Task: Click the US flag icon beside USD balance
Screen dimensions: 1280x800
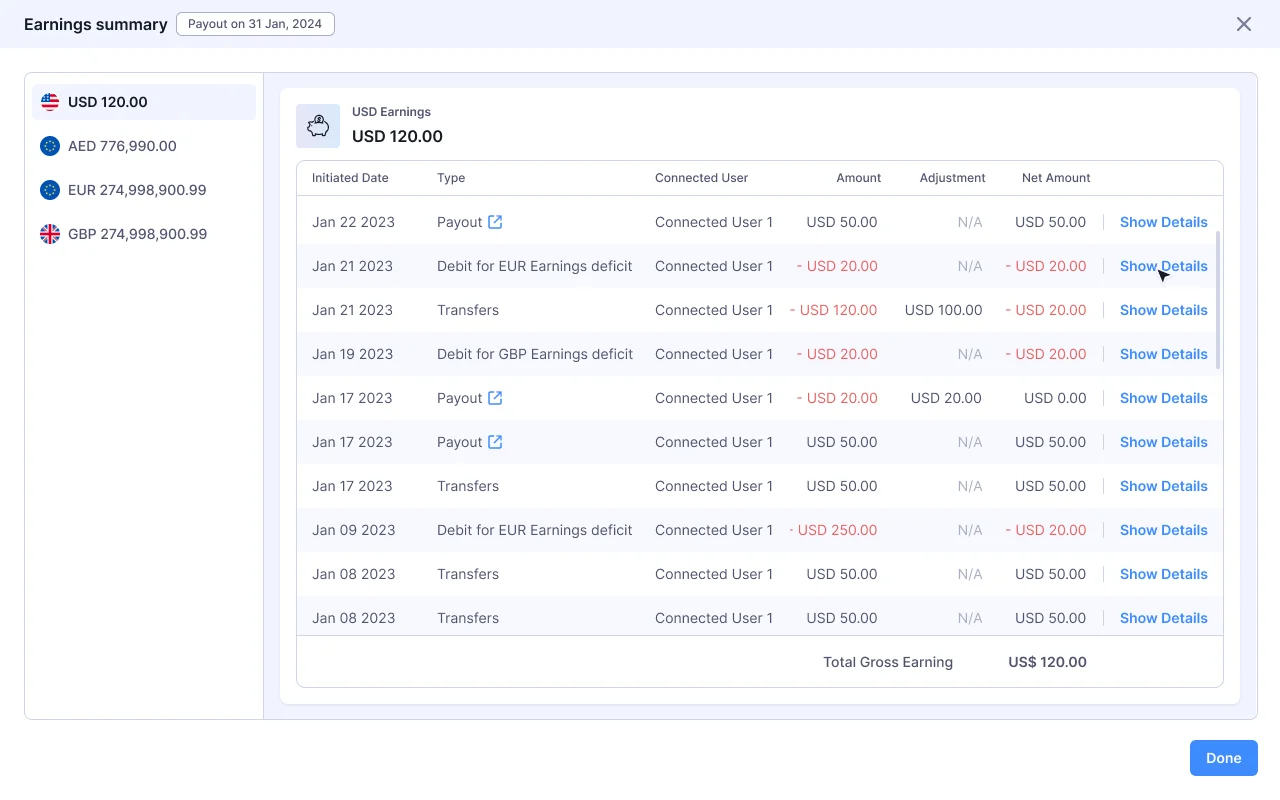Action: (50, 101)
